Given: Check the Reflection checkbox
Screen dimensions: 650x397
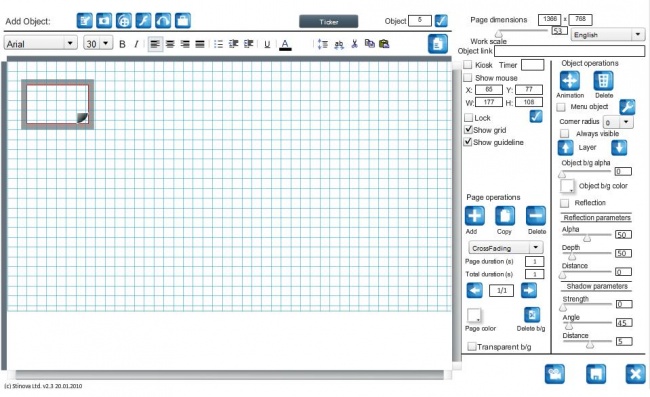Looking at the screenshot, I should coord(564,203).
